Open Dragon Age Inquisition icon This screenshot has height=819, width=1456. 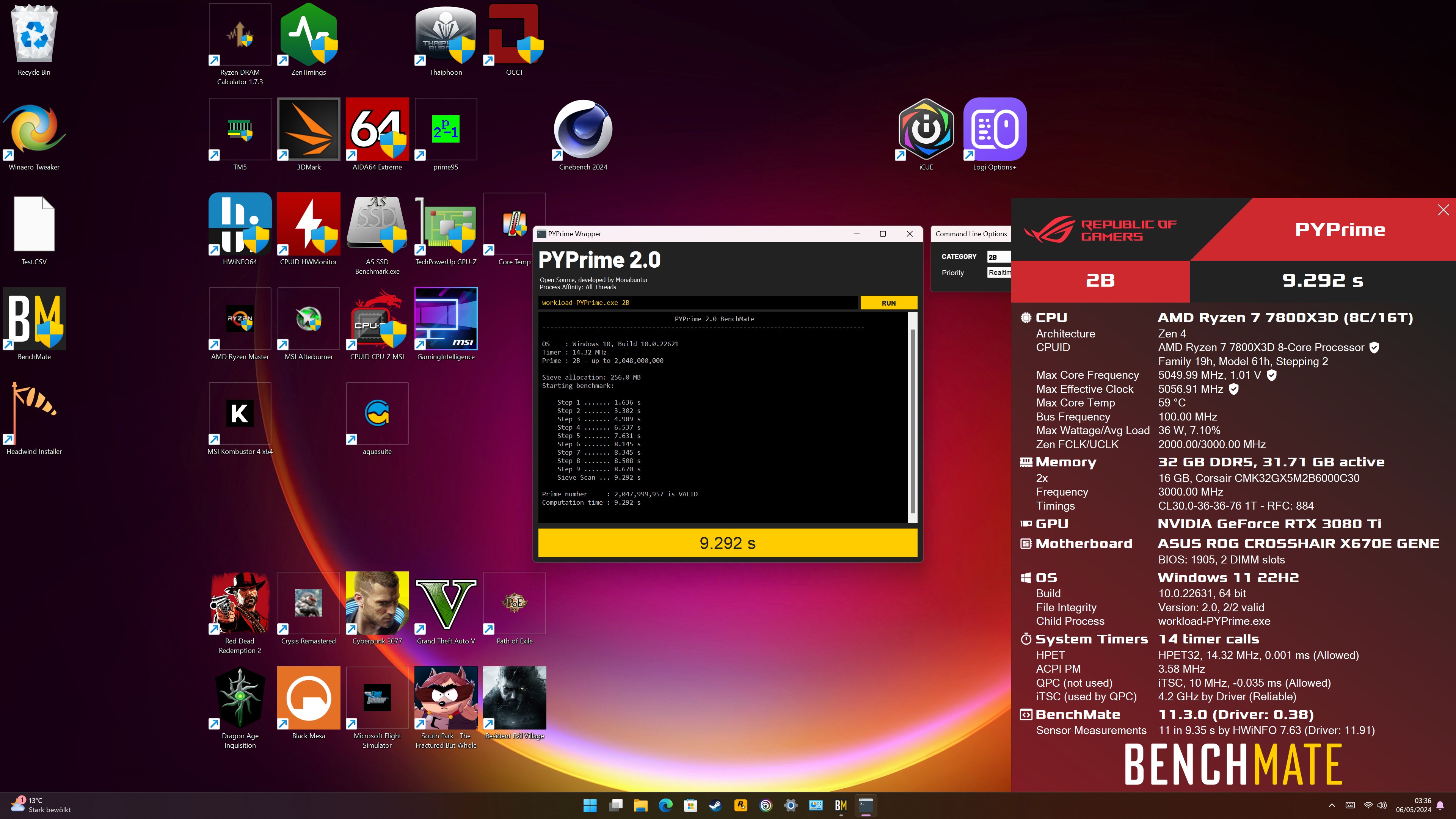tap(240, 708)
